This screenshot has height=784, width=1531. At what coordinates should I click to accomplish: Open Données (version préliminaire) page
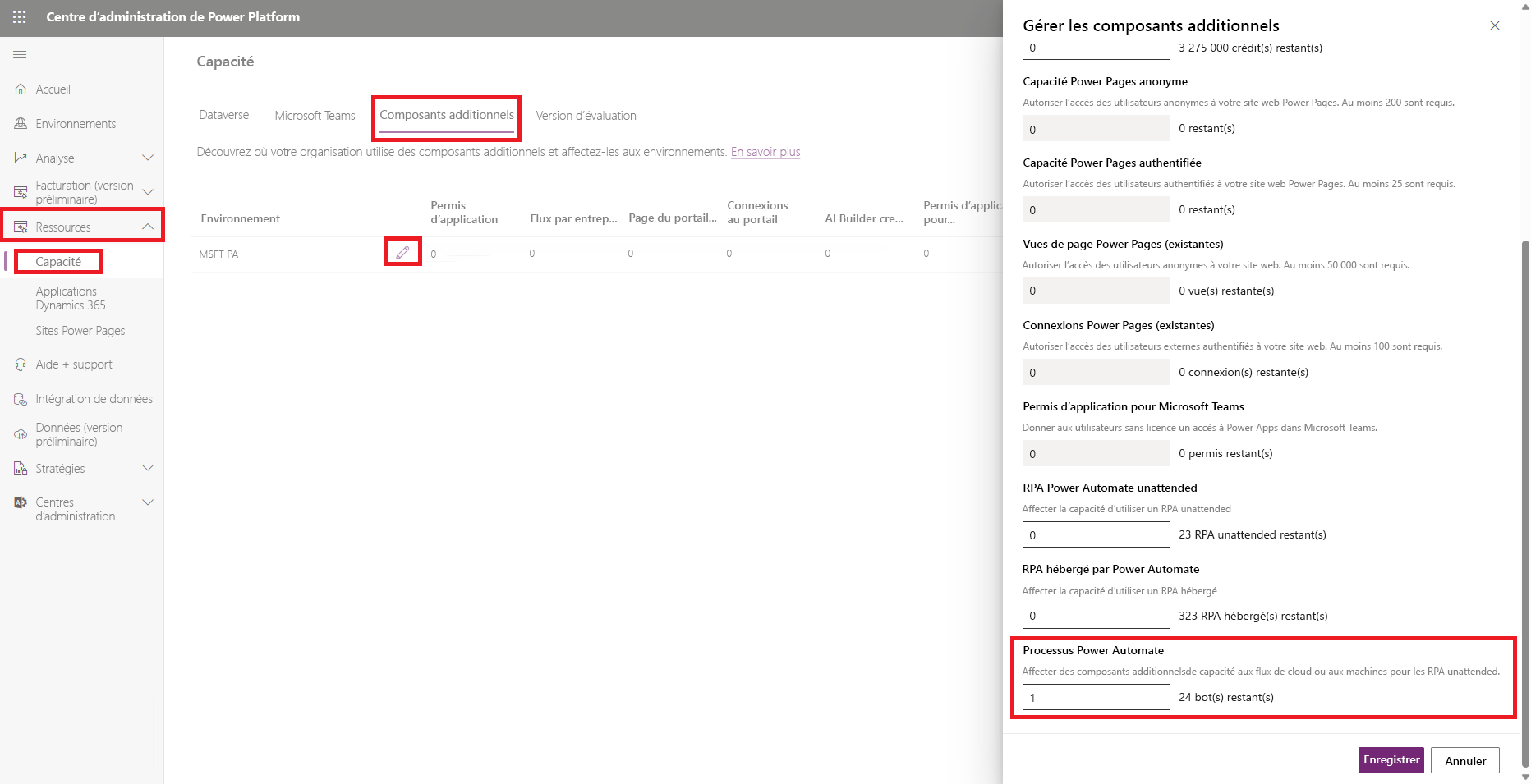[81, 434]
